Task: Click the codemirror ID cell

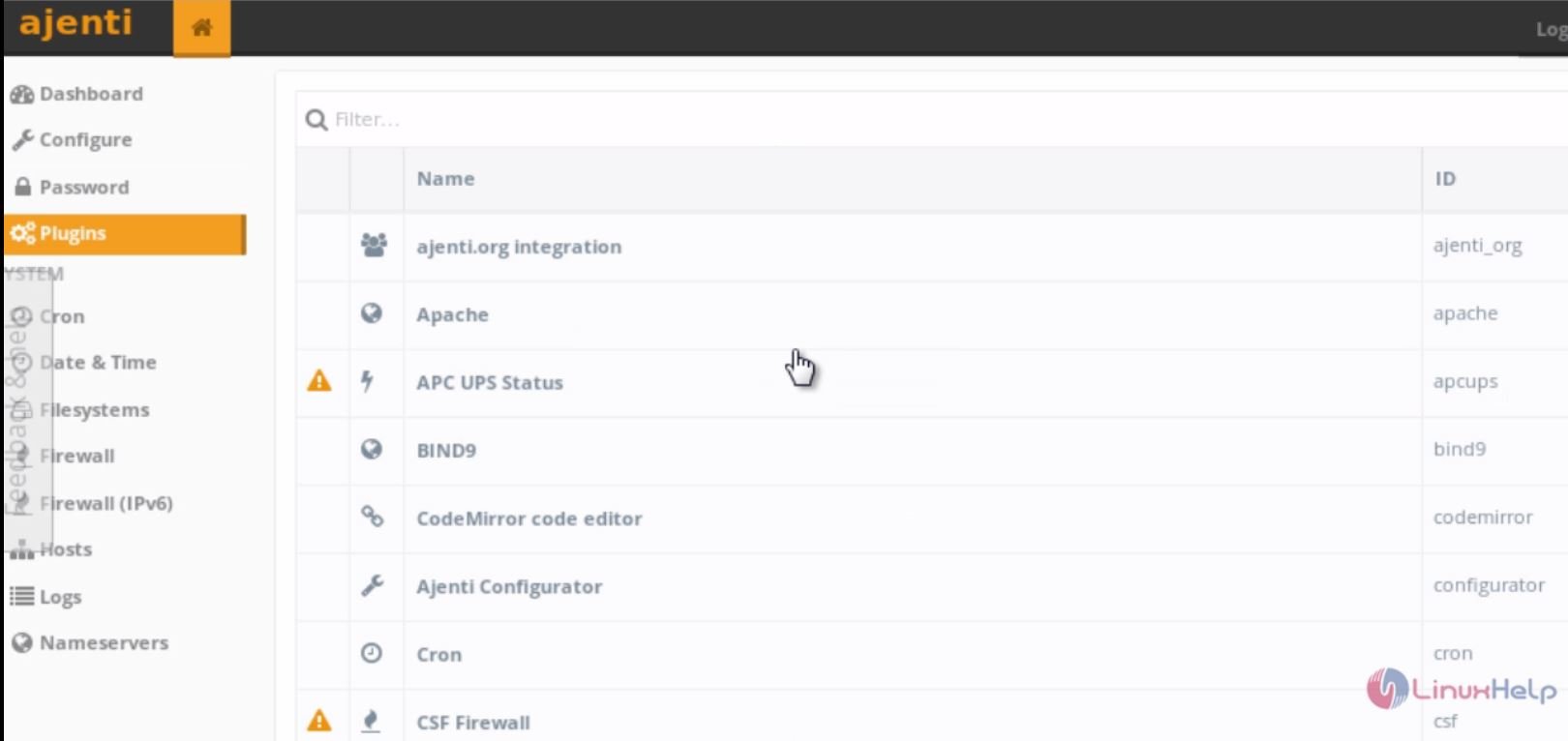Action: coord(1483,518)
